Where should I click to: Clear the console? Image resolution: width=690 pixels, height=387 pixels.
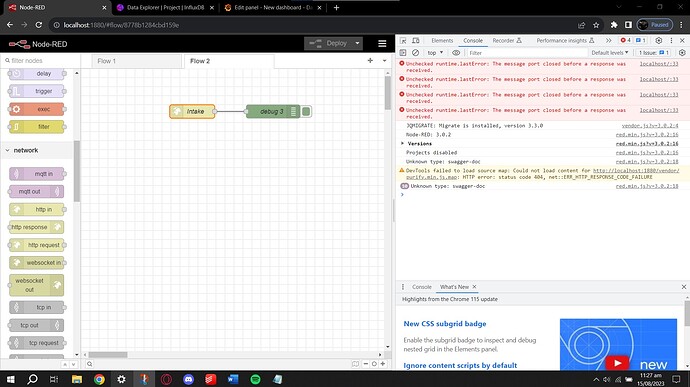pyautogui.click(x=415, y=53)
